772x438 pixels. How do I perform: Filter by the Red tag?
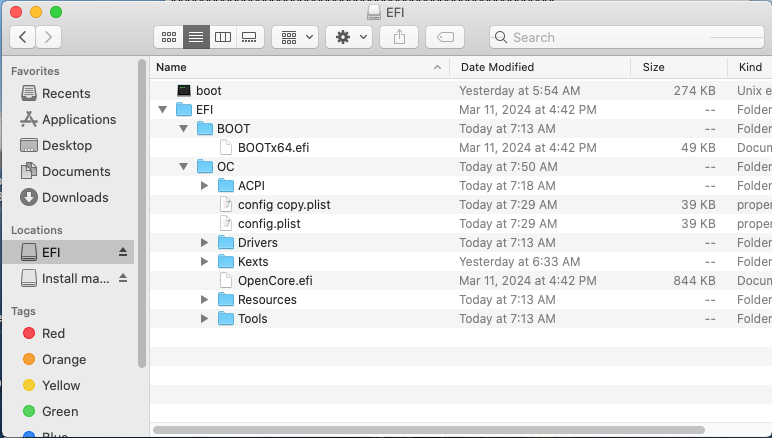point(44,334)
